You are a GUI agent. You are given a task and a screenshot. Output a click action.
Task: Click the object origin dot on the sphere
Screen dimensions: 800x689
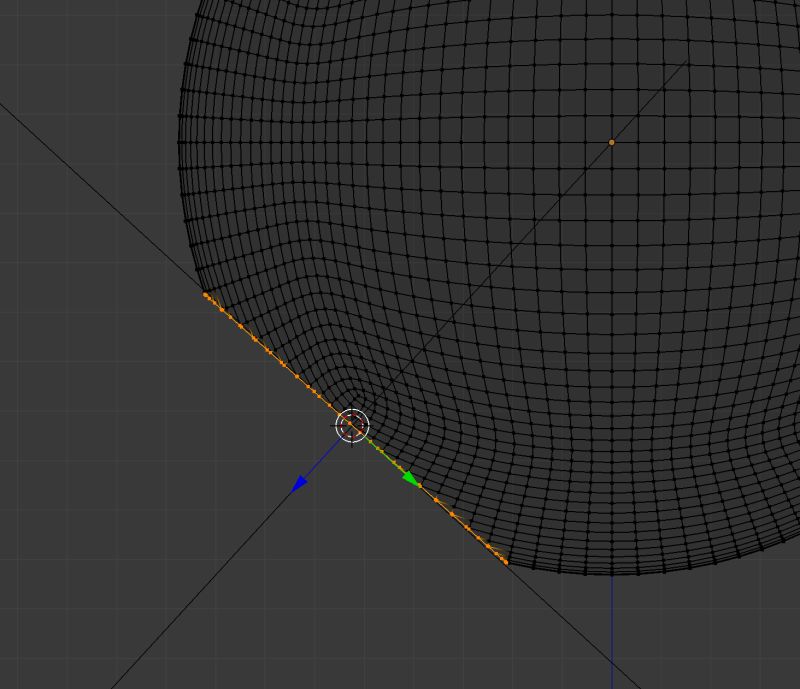pyautogui.click(x=612, y=143)
